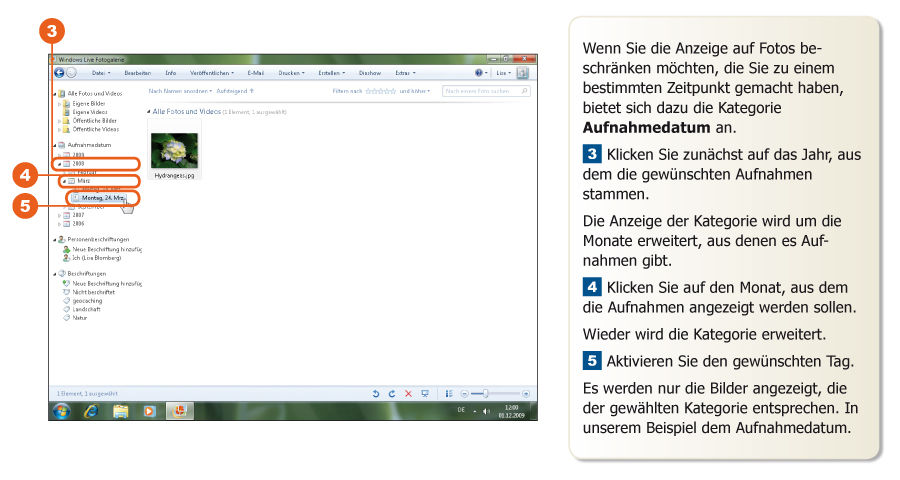Open the Veröffentlichen menu
The image size is (900, 480).
click(x=212, y=73)
